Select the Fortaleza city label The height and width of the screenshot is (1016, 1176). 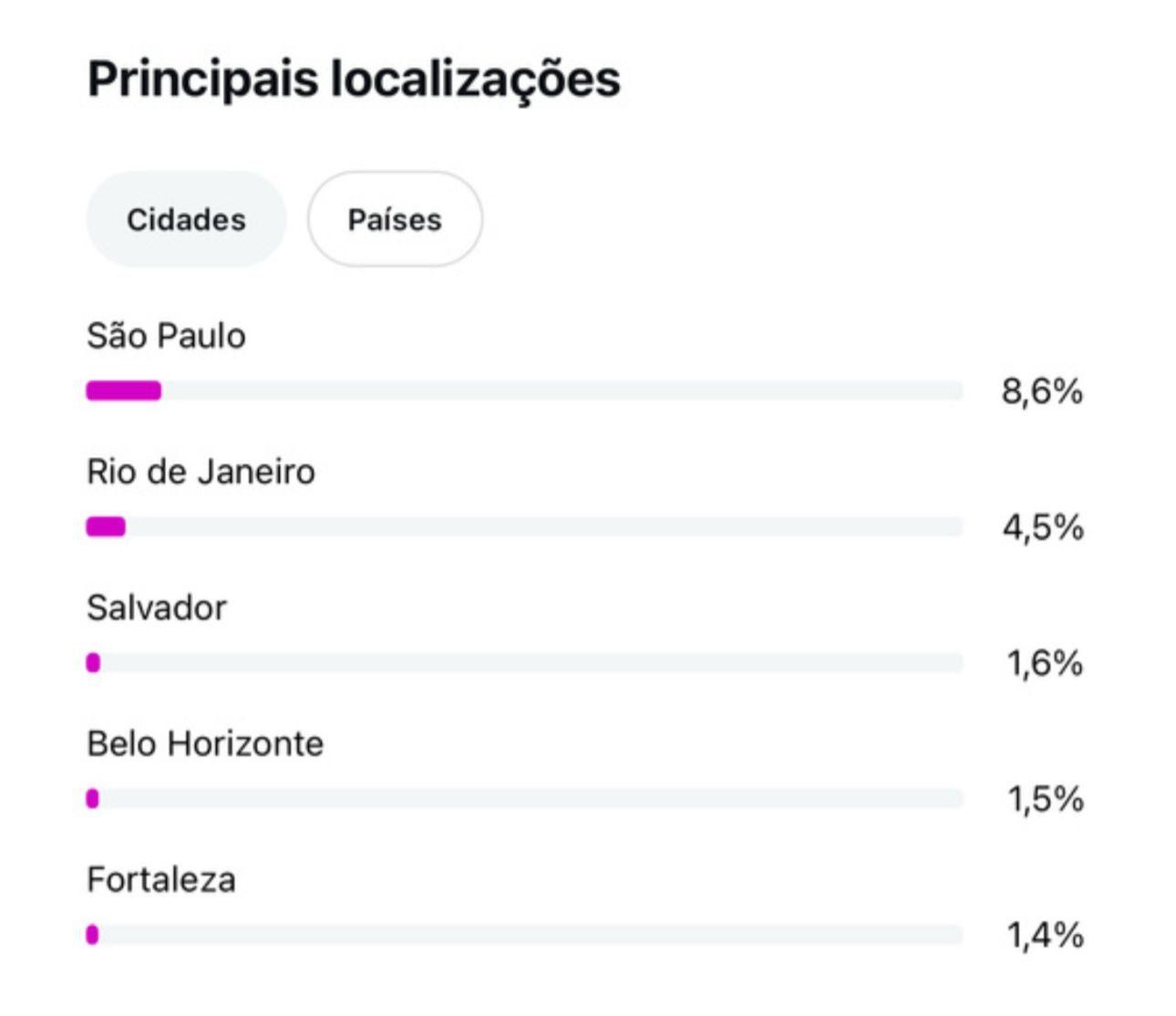click(161, 879)
